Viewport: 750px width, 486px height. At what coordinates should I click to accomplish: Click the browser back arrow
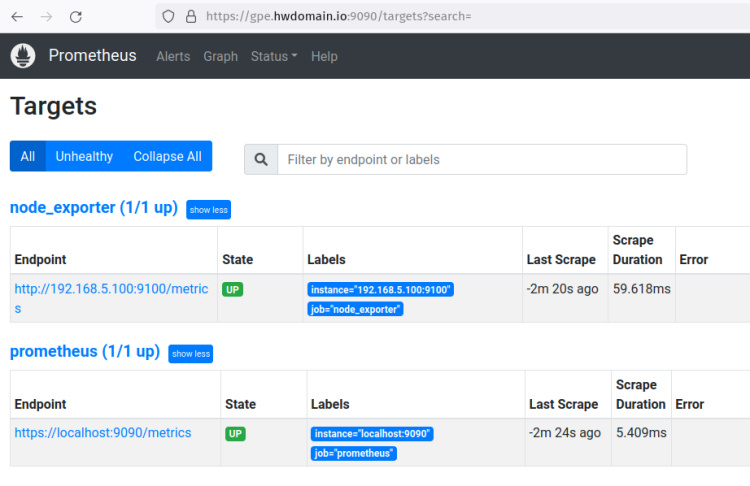tap(16, 16)
